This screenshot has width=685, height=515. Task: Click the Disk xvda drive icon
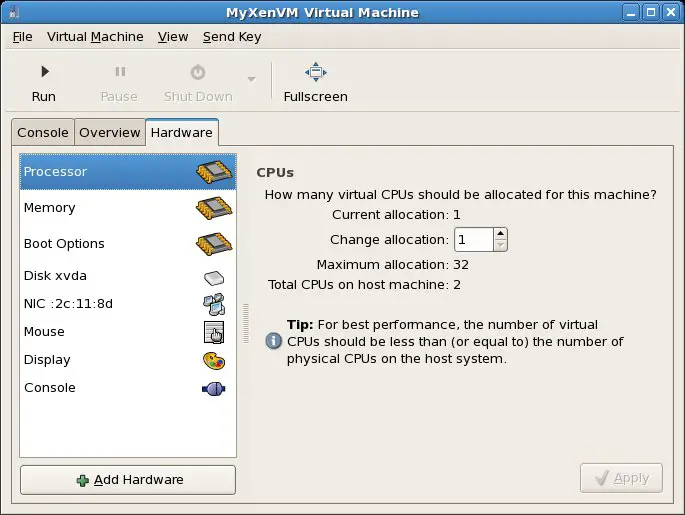214,277
